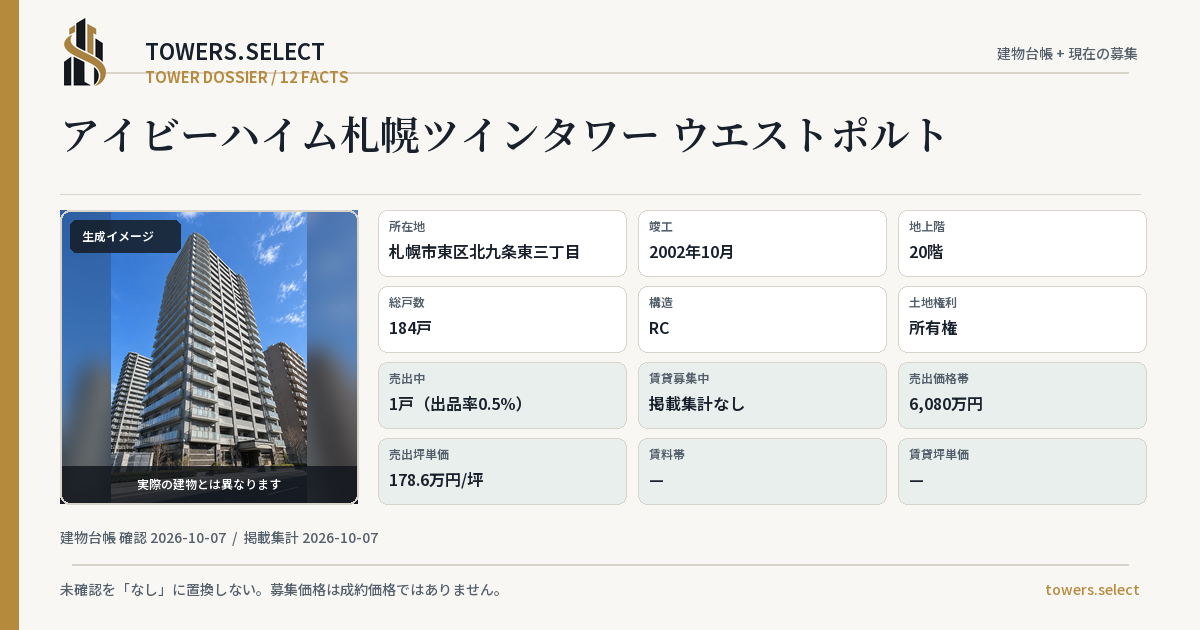Viewport: 1200px width, 630px height.
Task: Click the value 178.6万円/坪
Action: tap(436, 480)
